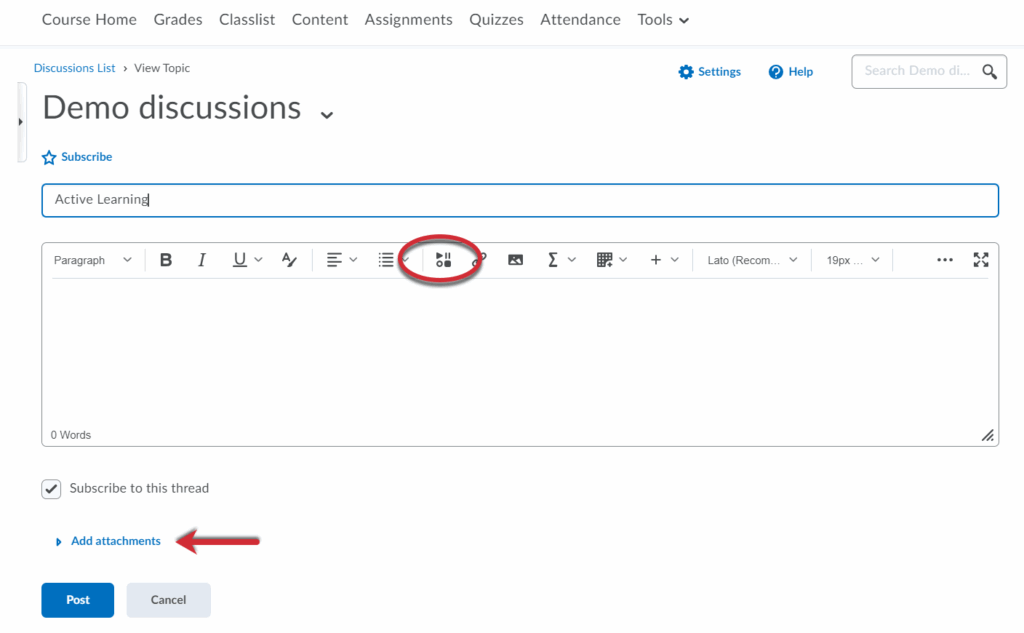Click the Bold formatting icon
Image resolution: width=1024 pixels, height=633 pixels.
coord(166,260)
